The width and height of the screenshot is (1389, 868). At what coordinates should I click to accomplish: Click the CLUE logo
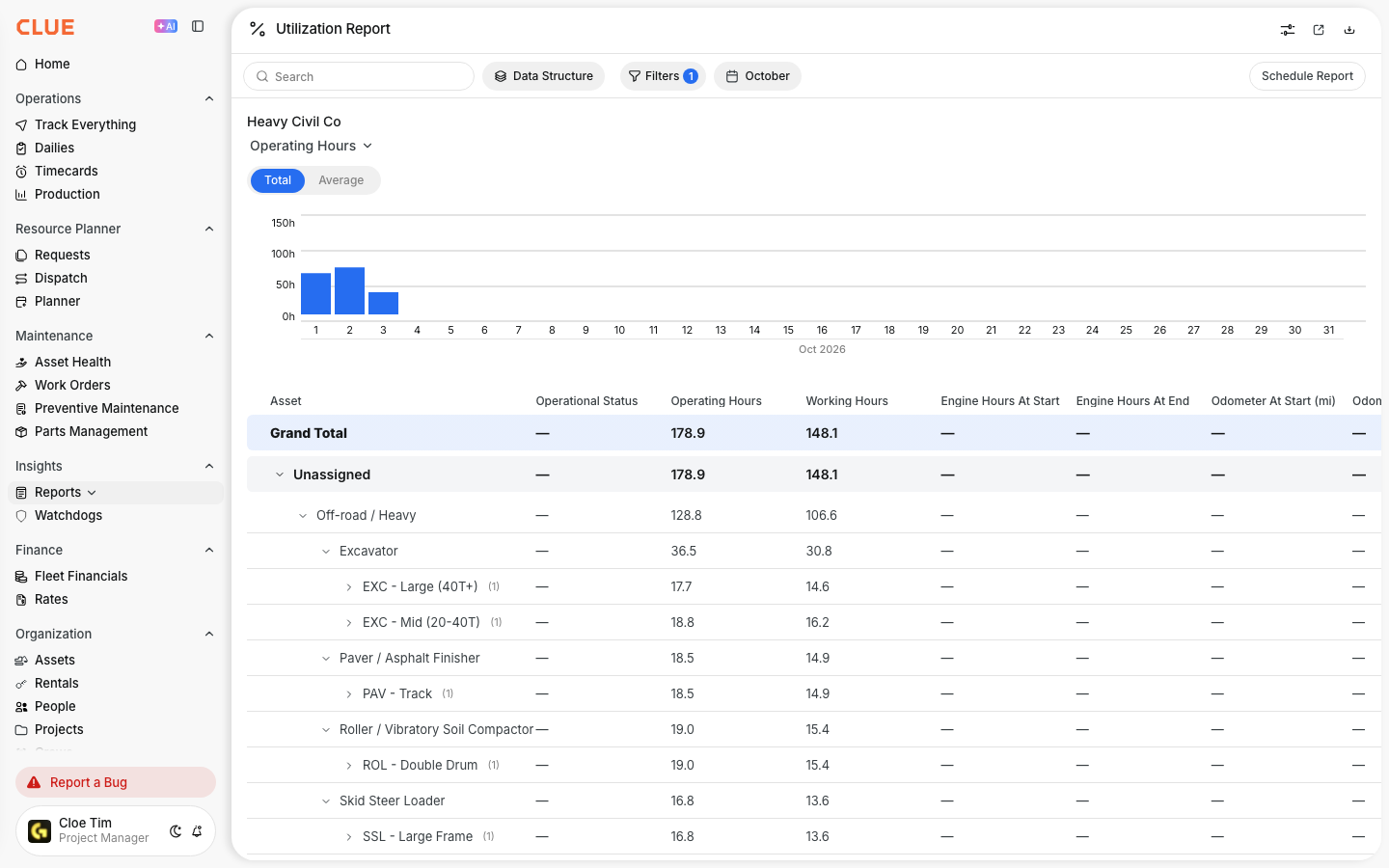tap(45, 27)
